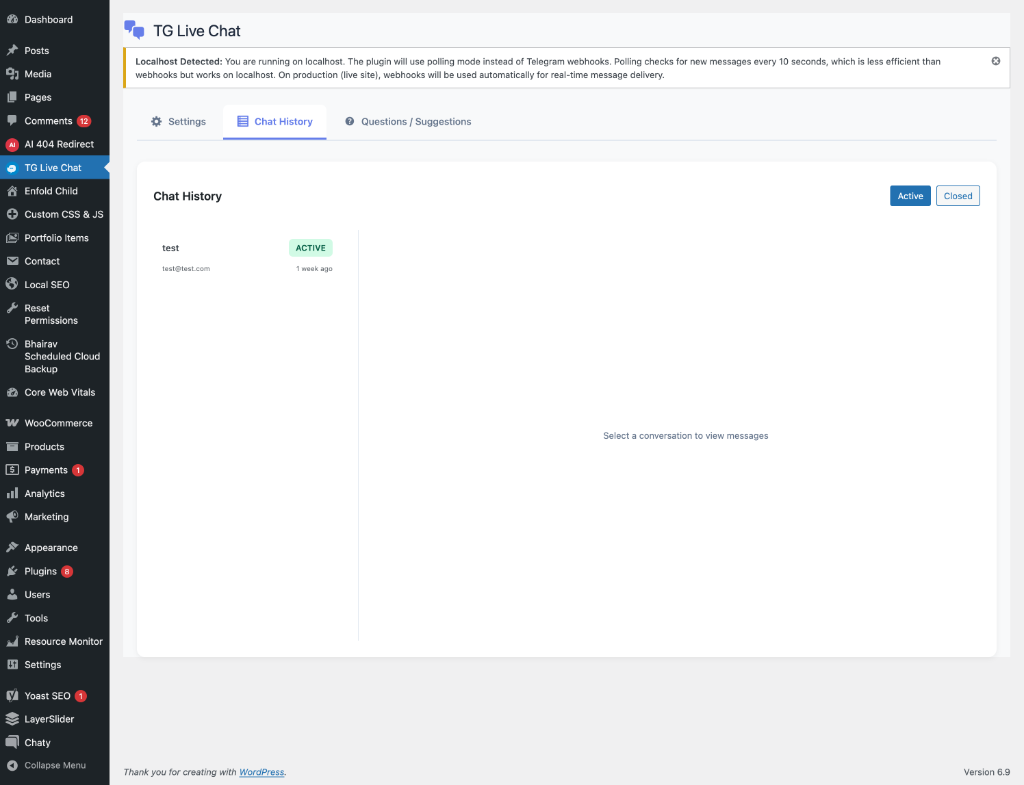Click the WooCommerce icon in sidebar
The width and height of the screenshot is (1024, 785).
point(12,423)
